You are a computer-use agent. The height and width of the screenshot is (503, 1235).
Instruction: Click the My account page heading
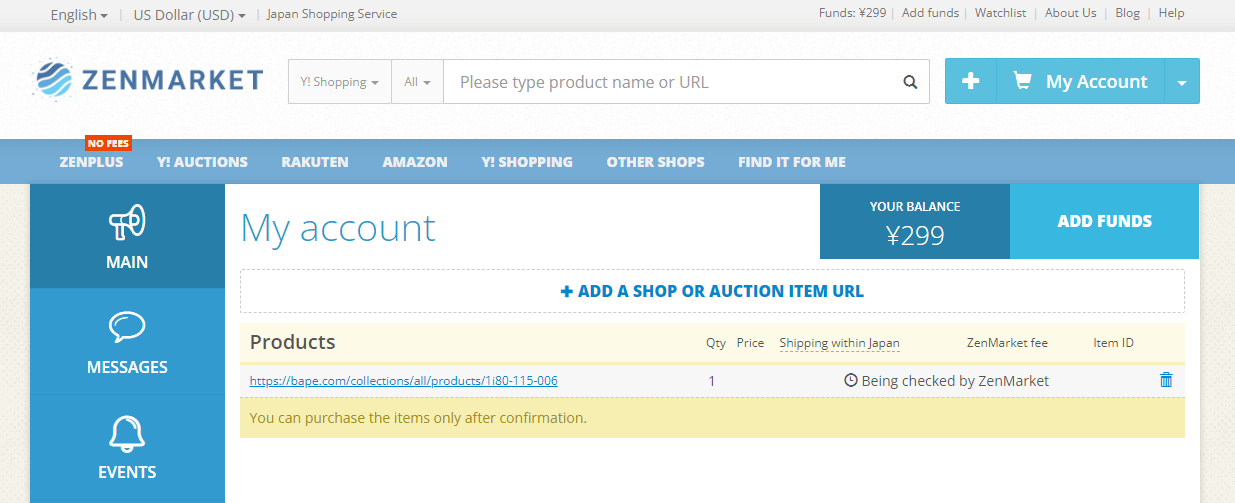click(338, 228)
